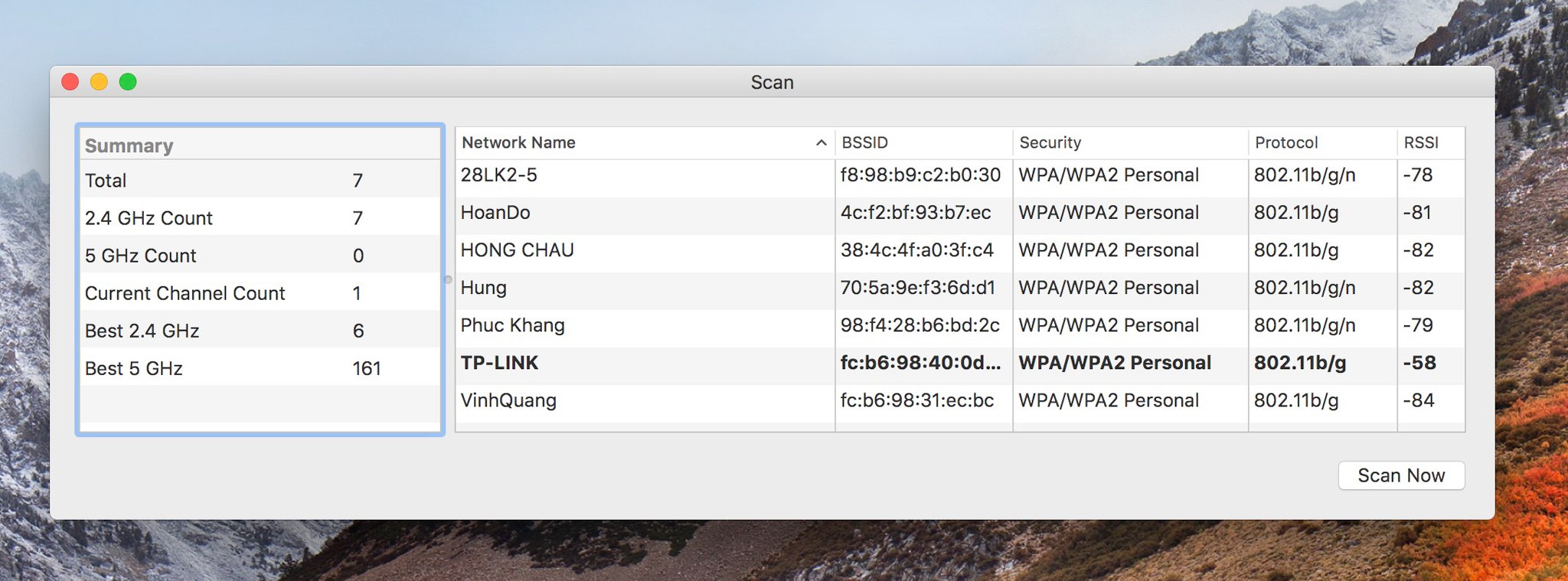Screen dimensions: 1568x581
Task: Click RSSI value -79
Action: (1418, 325)
